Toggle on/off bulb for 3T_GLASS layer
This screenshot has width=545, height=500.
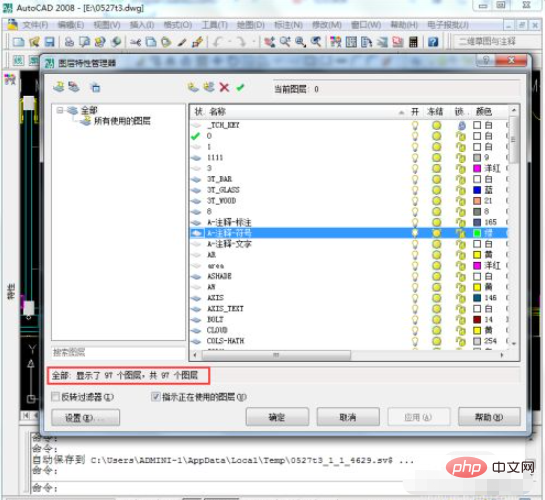(415, 190)
